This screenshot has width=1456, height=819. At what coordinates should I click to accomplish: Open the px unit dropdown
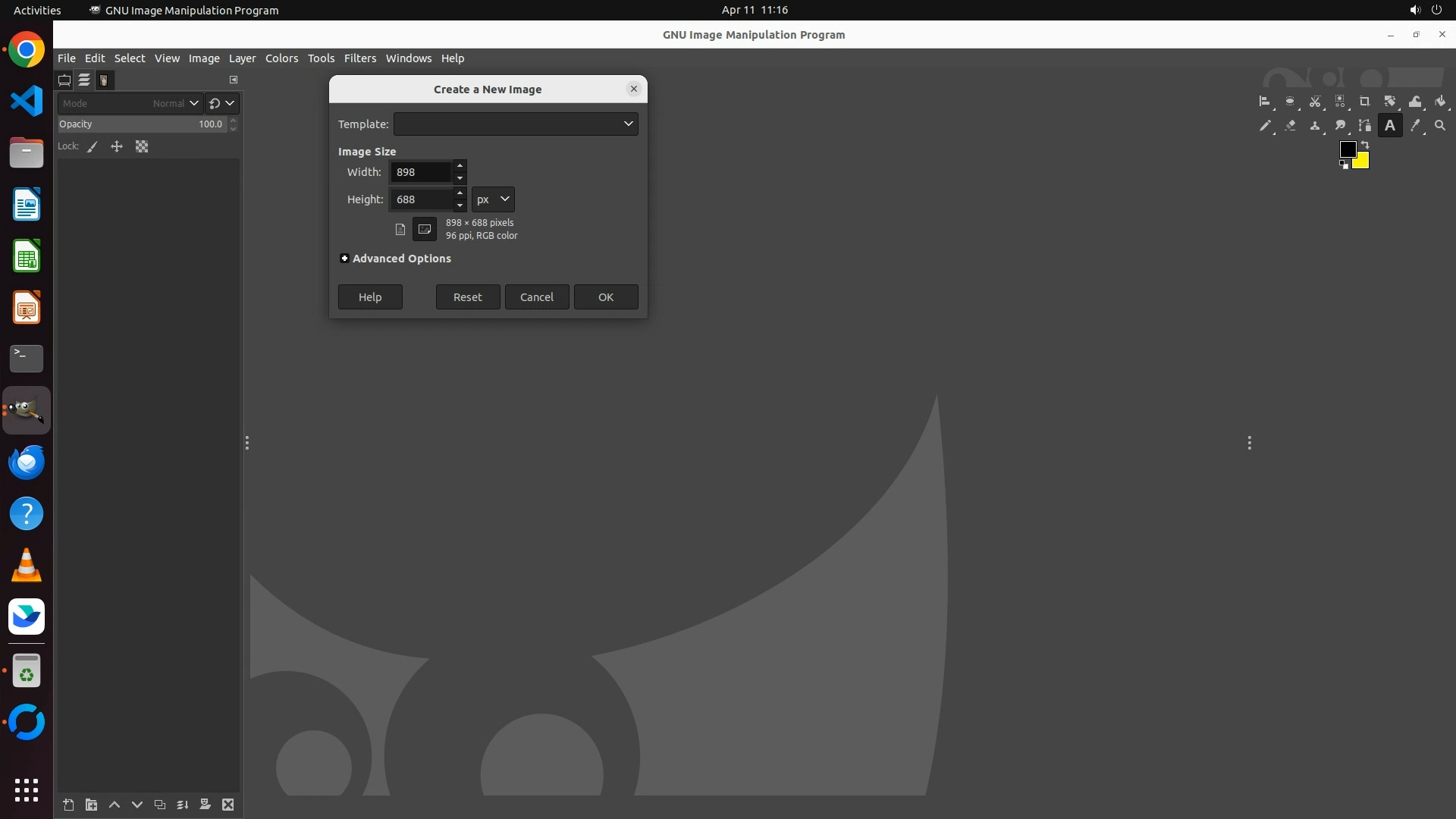pos(493,199)
